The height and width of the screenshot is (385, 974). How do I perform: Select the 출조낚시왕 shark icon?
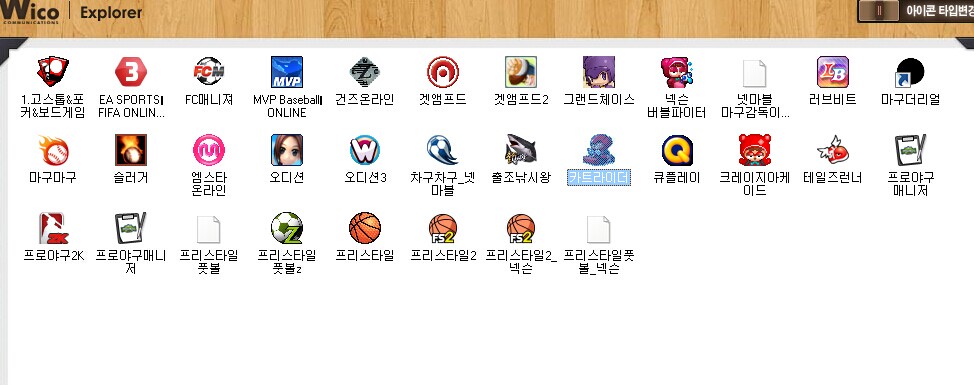pyautogui.click(x=521, y=150)
